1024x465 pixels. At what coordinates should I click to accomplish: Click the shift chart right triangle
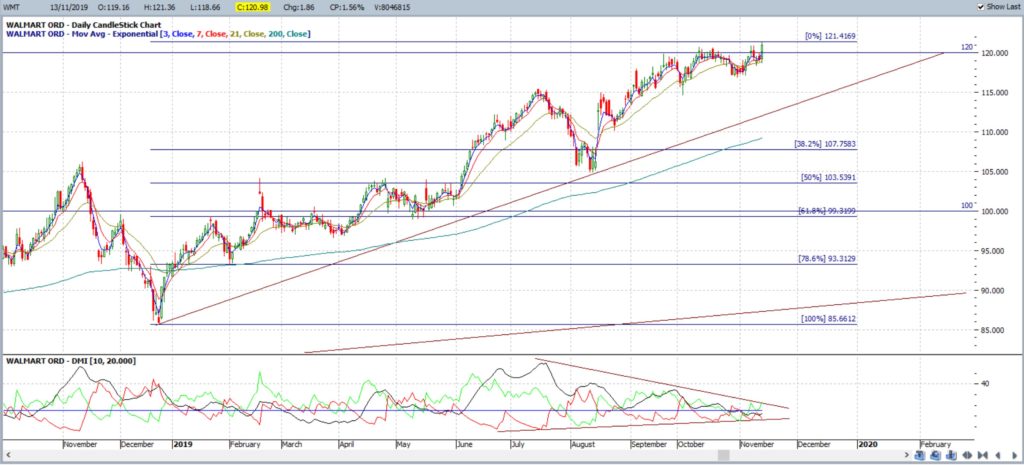point(1014,455)
